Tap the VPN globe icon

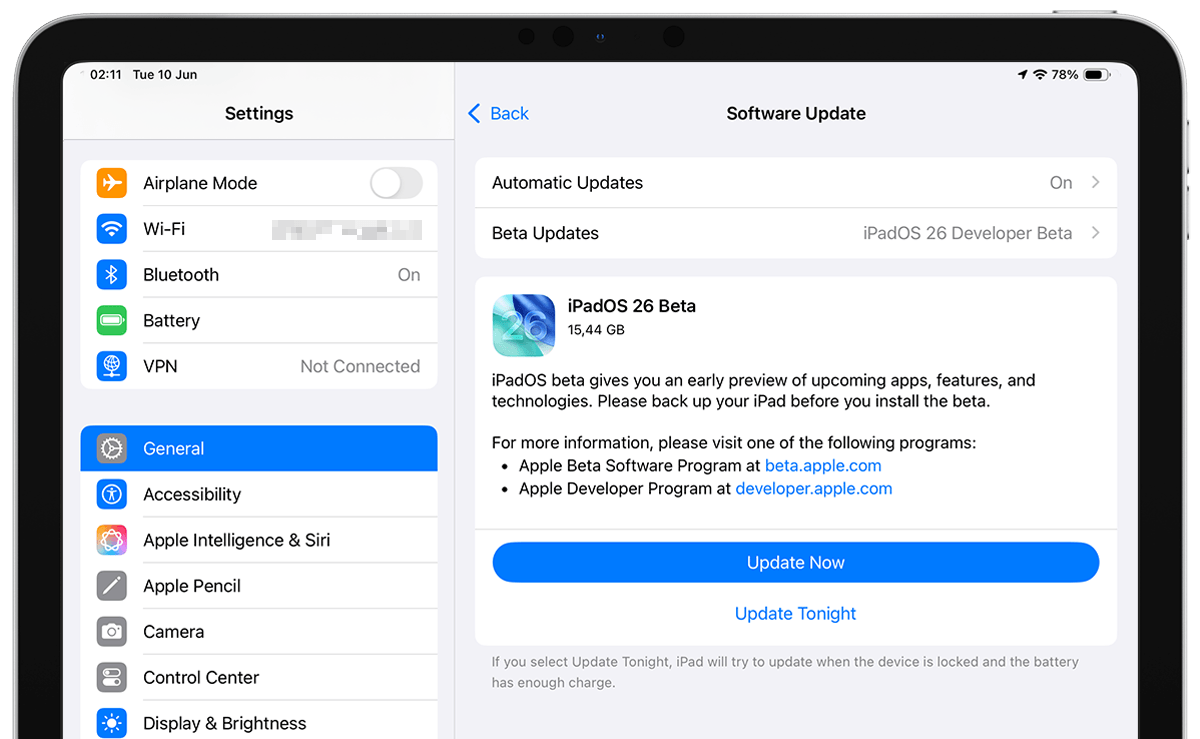(x=112, y=366)
